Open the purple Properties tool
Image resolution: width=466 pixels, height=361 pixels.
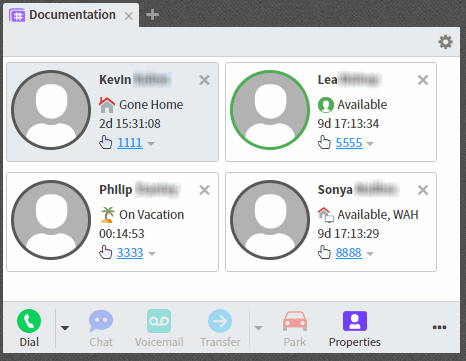tap(355, 321)
